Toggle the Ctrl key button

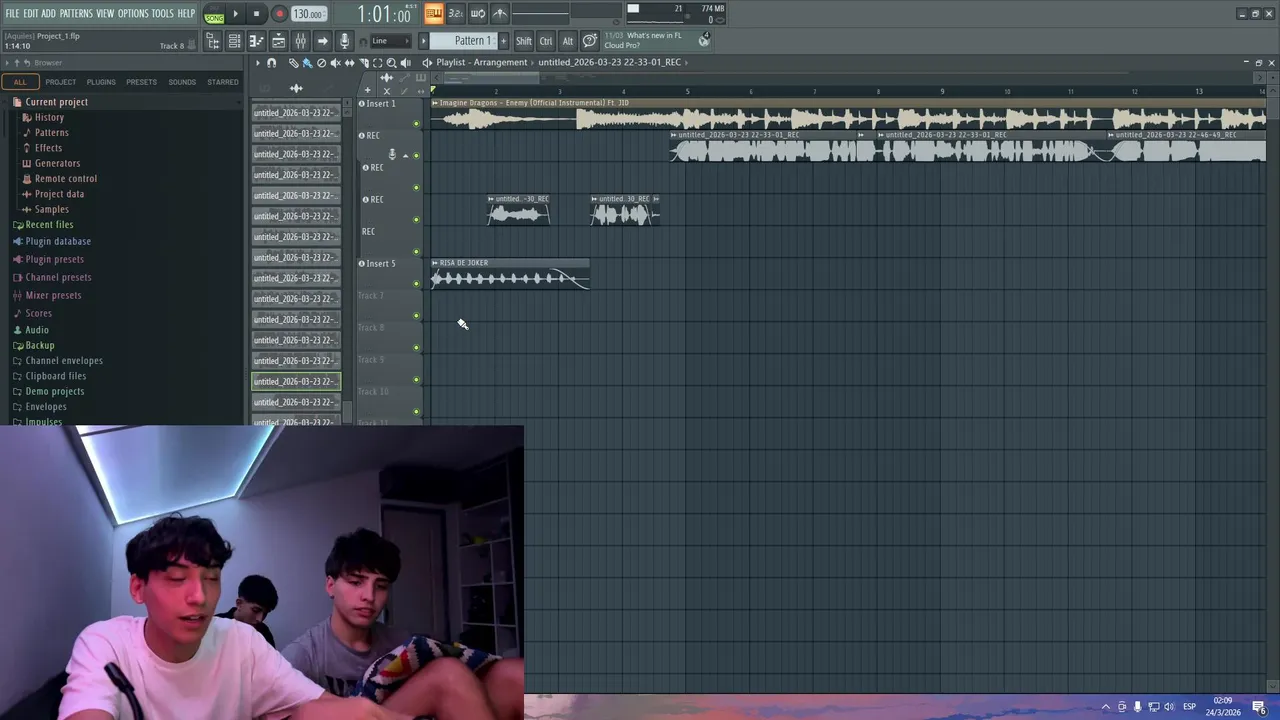tap(546, 41)
